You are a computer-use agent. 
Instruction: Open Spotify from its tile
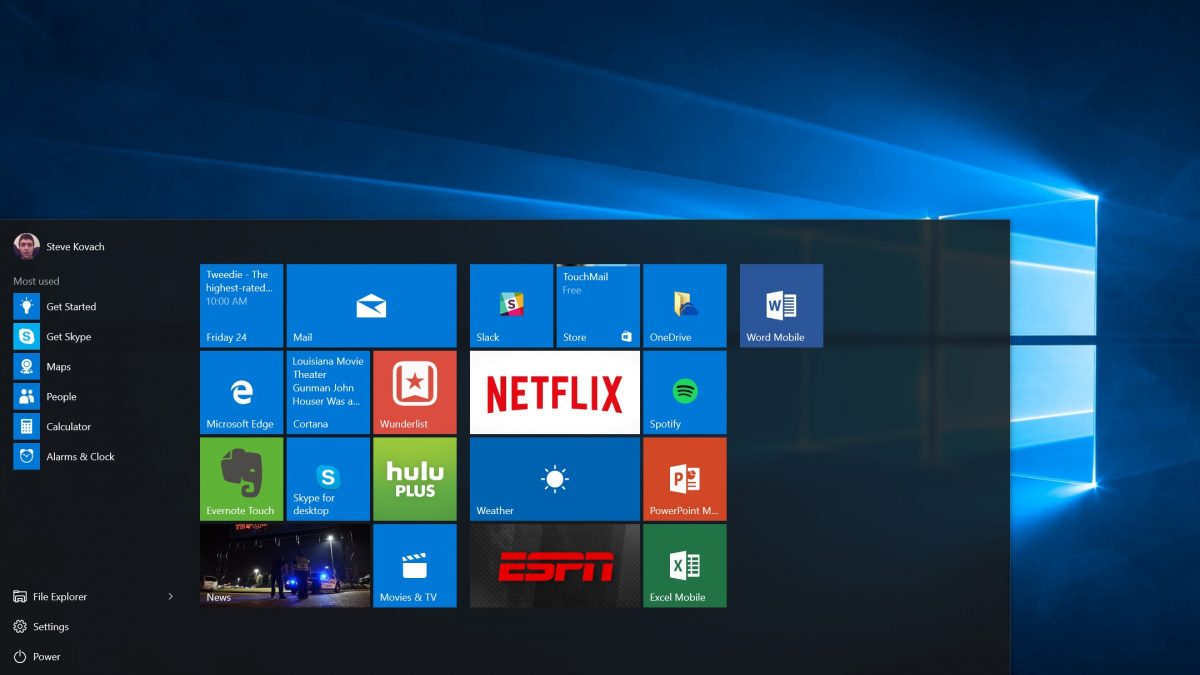[684, 392]
